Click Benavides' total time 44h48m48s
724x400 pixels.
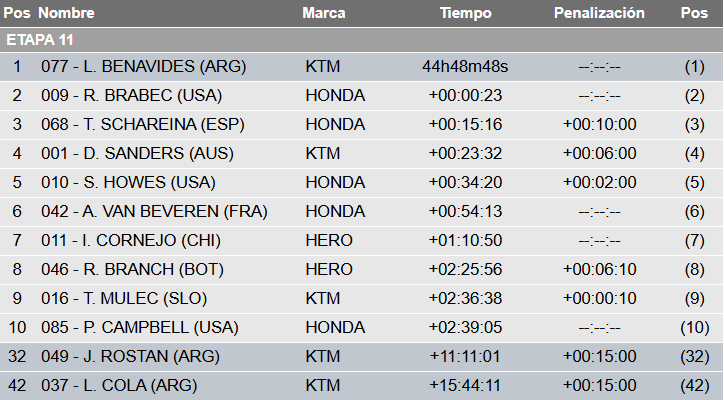pyautogui.click(x=465, y=67)
